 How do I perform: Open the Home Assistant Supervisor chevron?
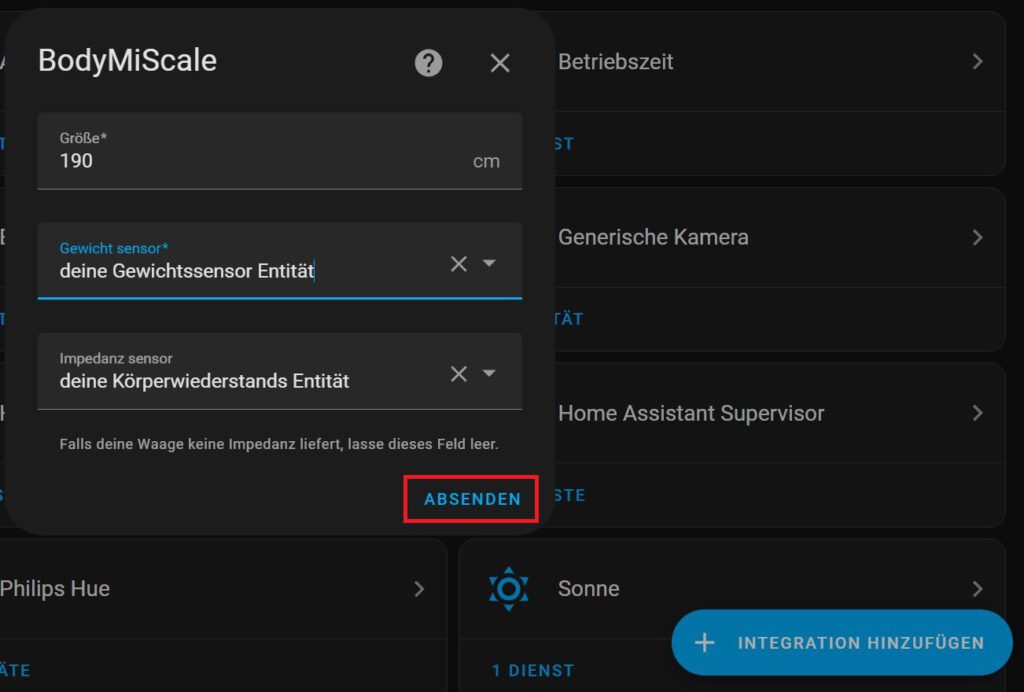click(977, 413)
